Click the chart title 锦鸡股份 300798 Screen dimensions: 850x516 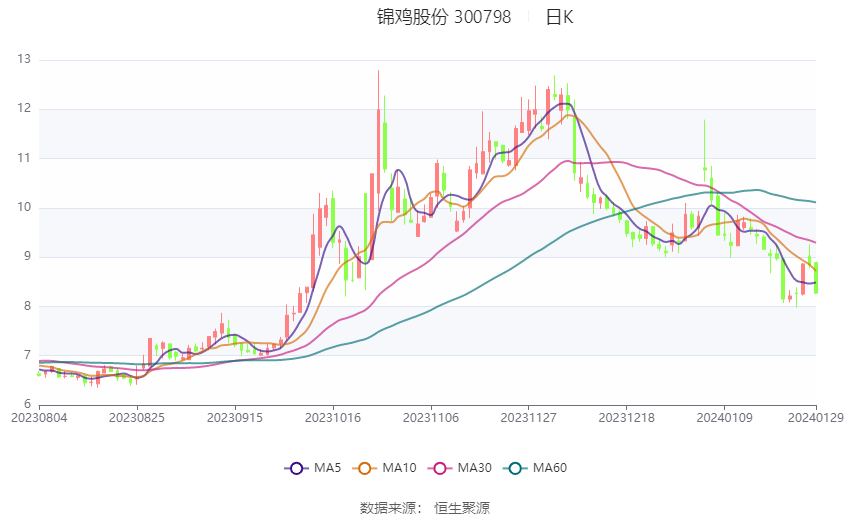(x=444, y=17)
